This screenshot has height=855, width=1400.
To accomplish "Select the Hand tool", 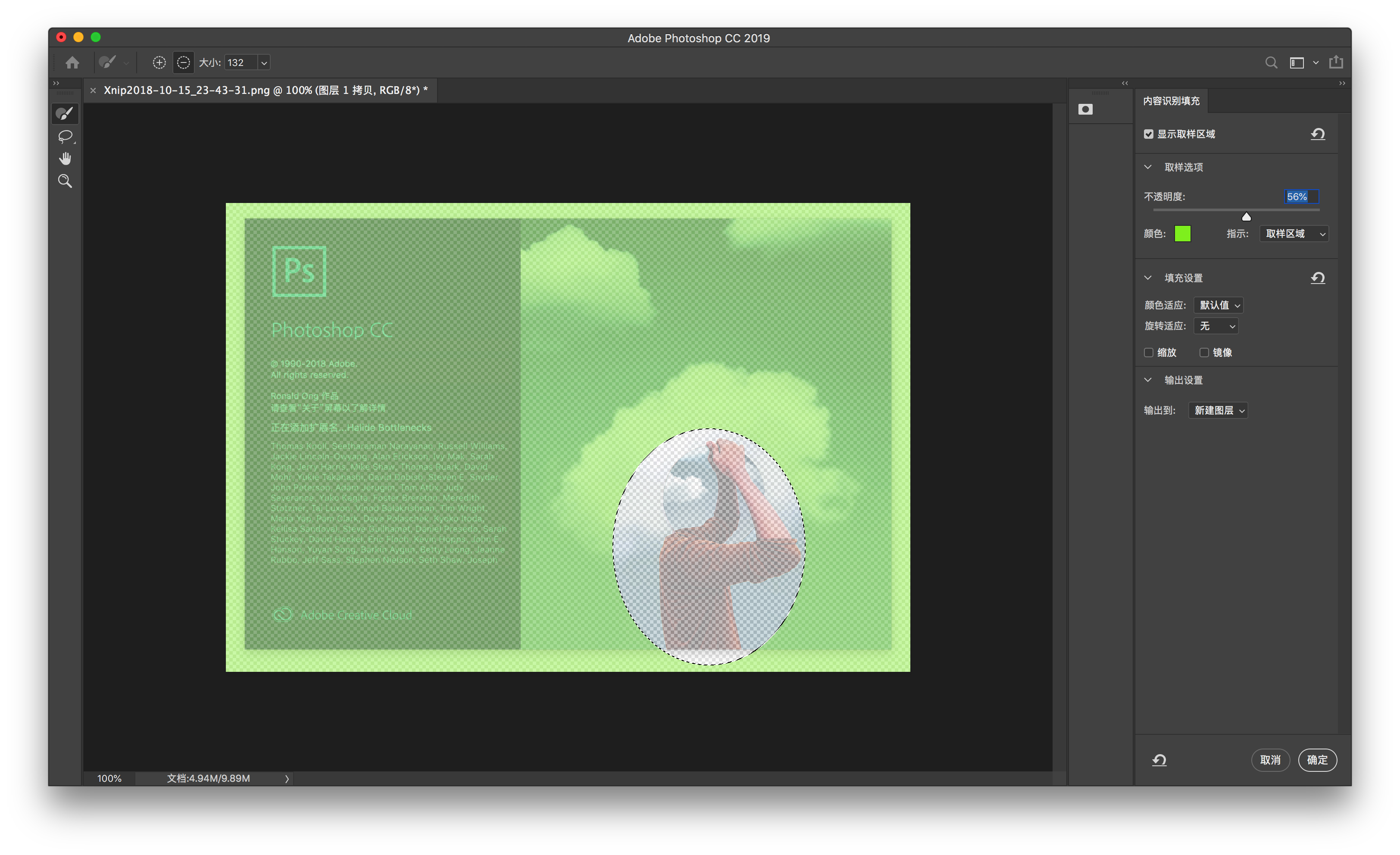I will click(66, 159).
